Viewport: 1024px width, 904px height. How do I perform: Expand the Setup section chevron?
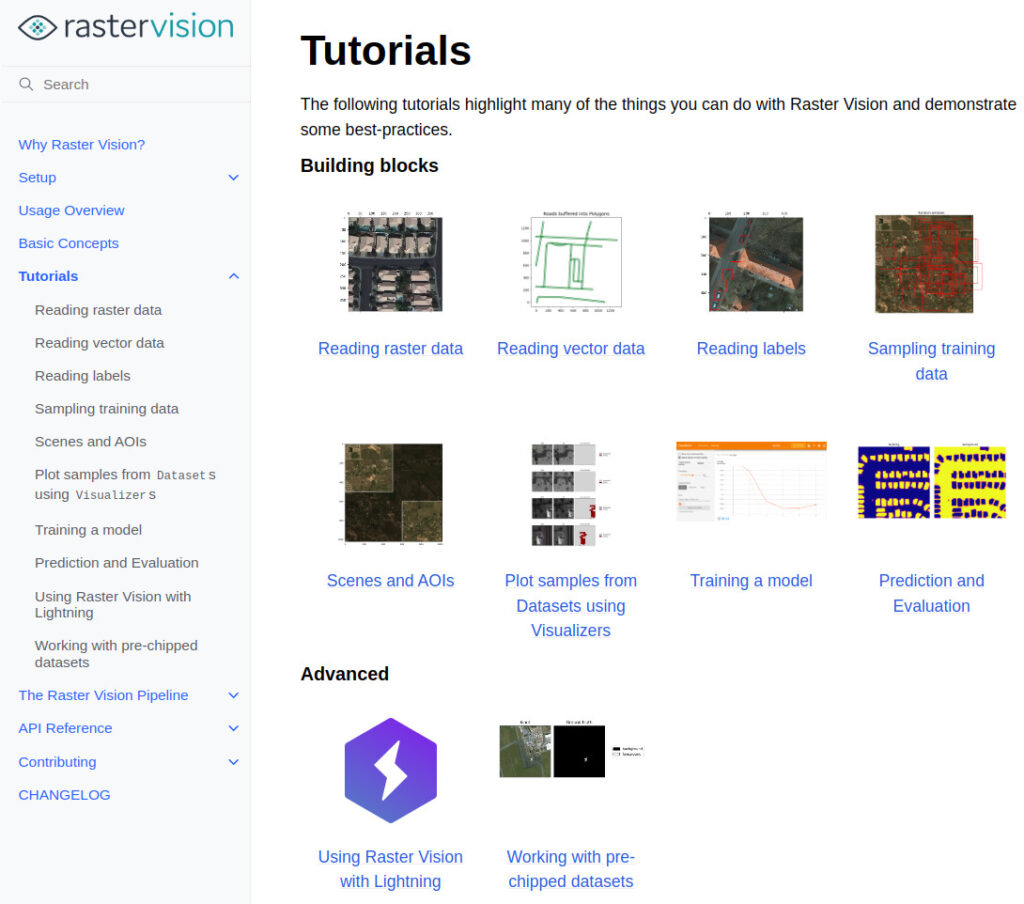click(x=234, y=177)
